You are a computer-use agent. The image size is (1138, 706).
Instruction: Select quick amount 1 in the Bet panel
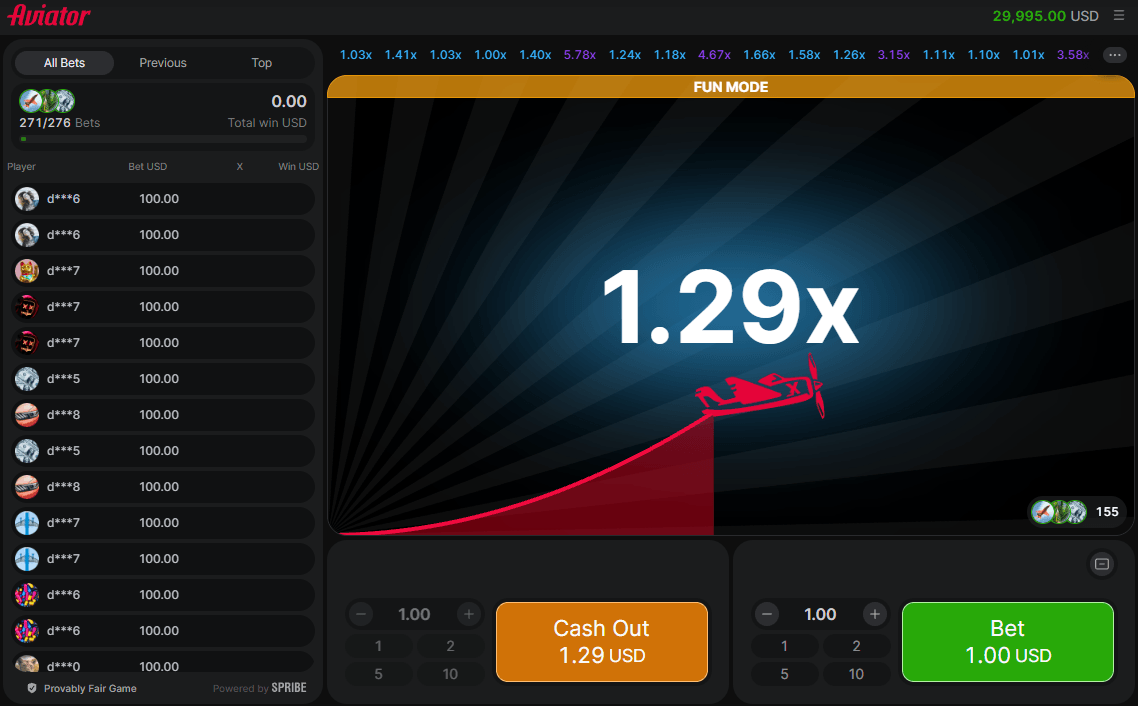[785, 646]
